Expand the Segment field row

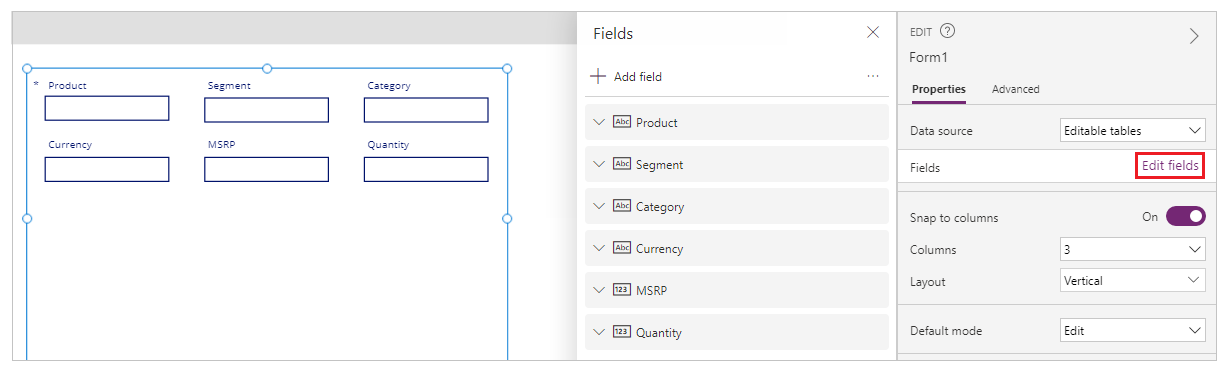coord(599,164)
